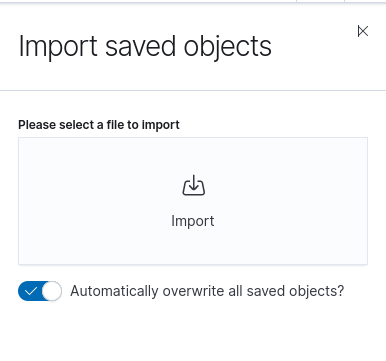Click the checkmark inside the blue switch
386x361 pixels.
(31, 291)
